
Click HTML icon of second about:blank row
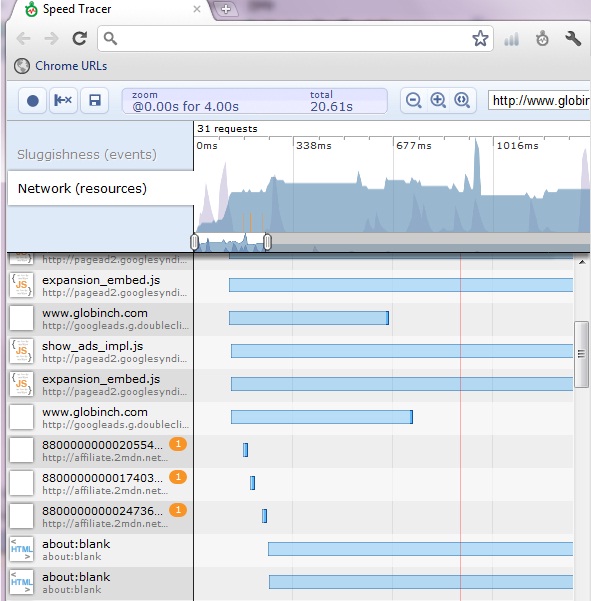click(x=21, y=582)
